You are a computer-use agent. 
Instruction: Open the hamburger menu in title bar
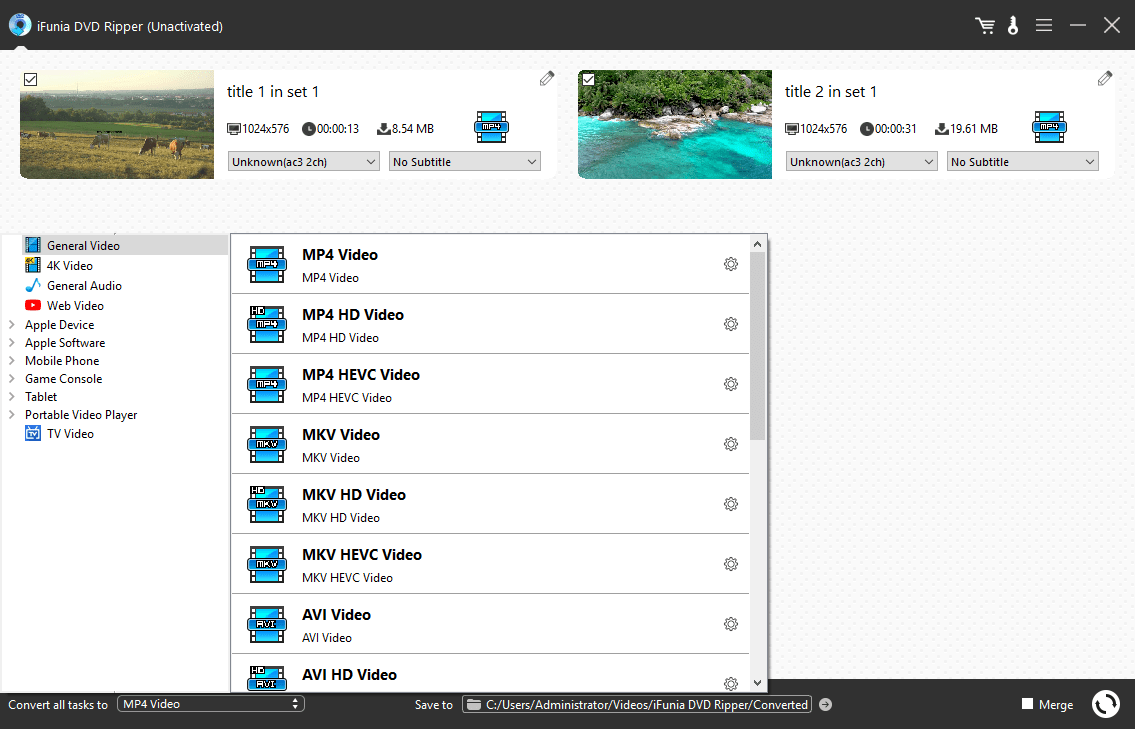pyautogui.click(x=1044, y=26)
